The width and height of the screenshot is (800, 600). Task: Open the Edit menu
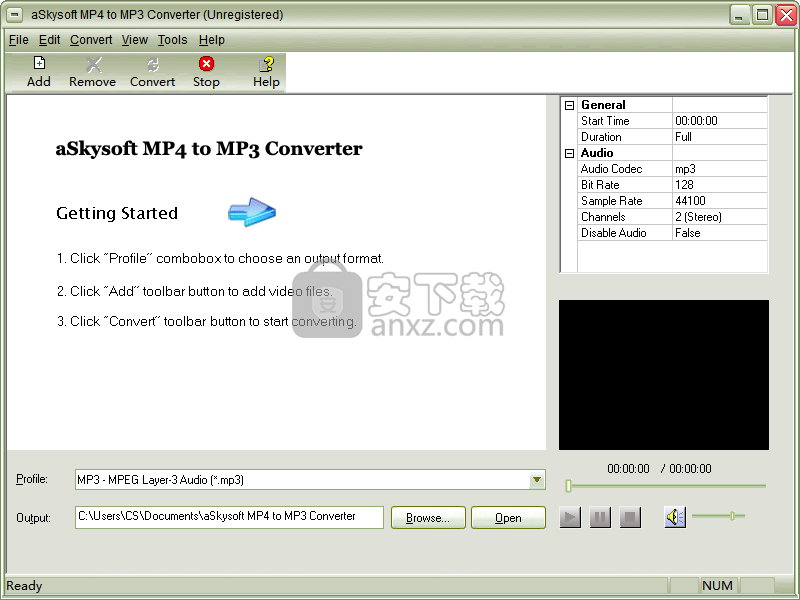coord(49,40)
